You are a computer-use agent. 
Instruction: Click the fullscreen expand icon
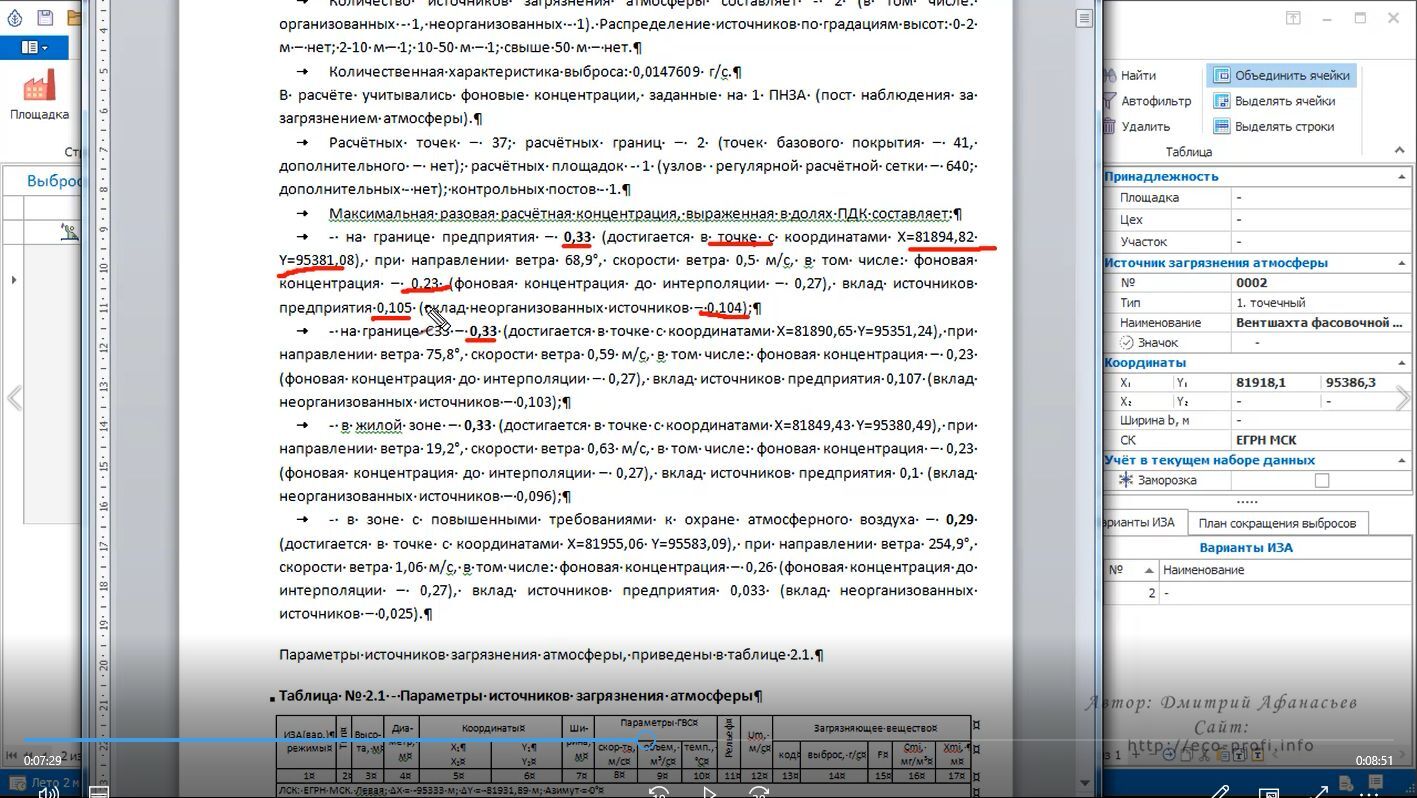point(1320,792)
